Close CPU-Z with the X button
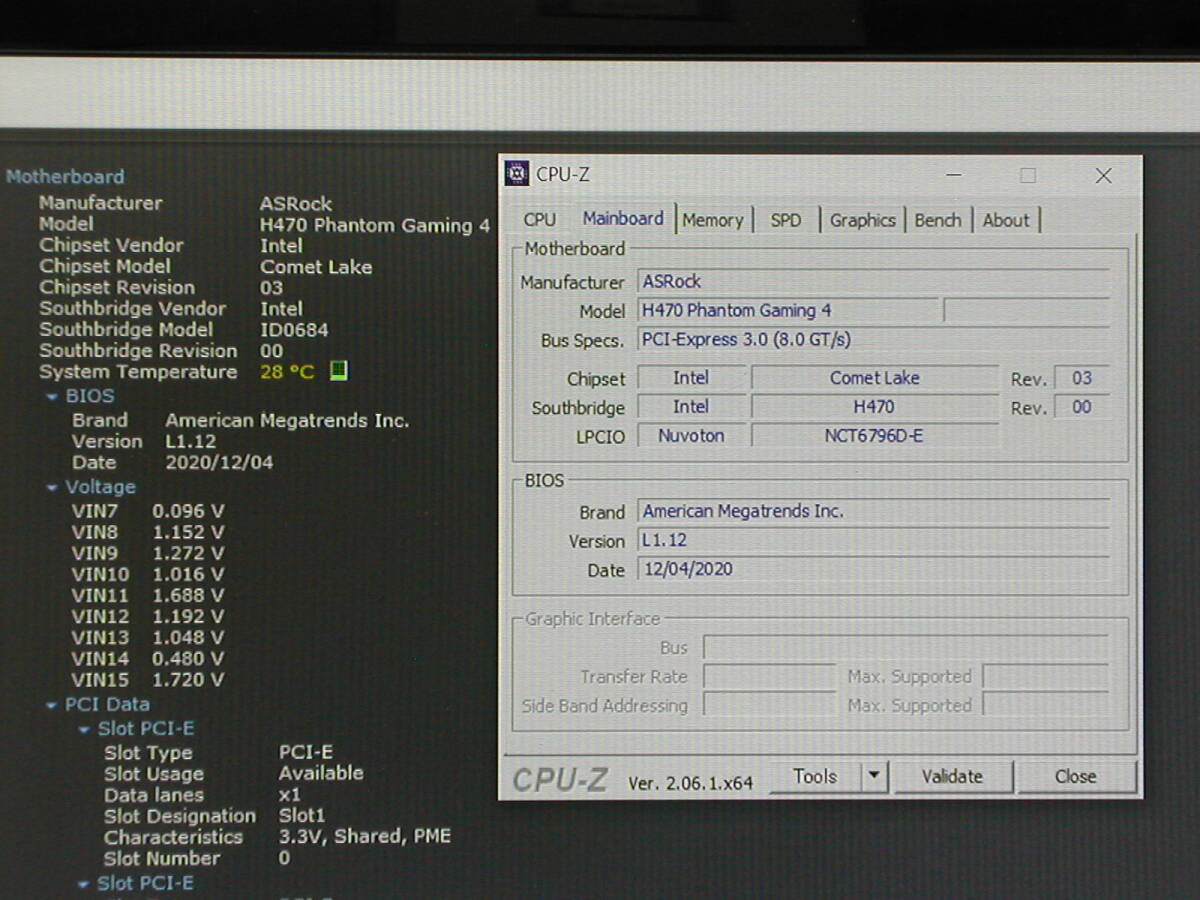1200x900 pixels. (x=1103, y=175)
